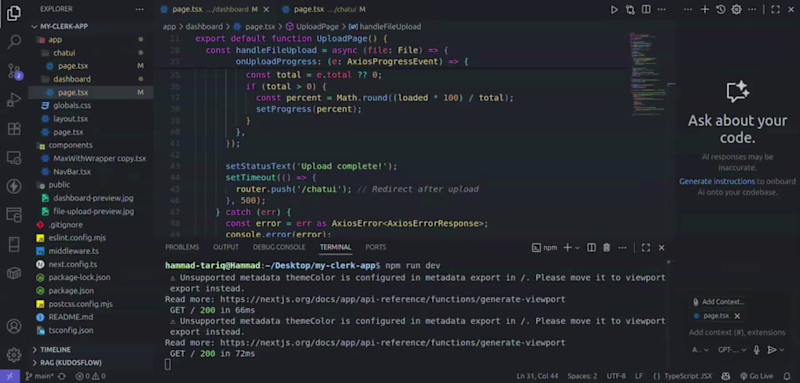Image resolution: width=800 pixels, height=383 pixels.
Task: Select the page.tsx chatui editor tab
Action: tap(324, 9)
